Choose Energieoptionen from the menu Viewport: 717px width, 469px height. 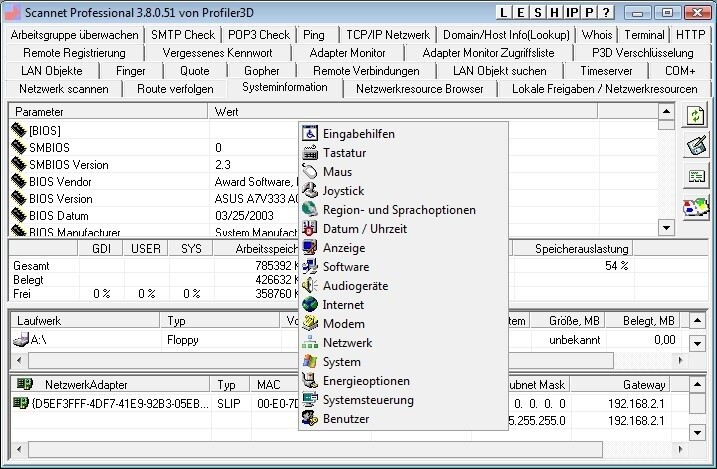pyautogui.click(x=403, y=381)
